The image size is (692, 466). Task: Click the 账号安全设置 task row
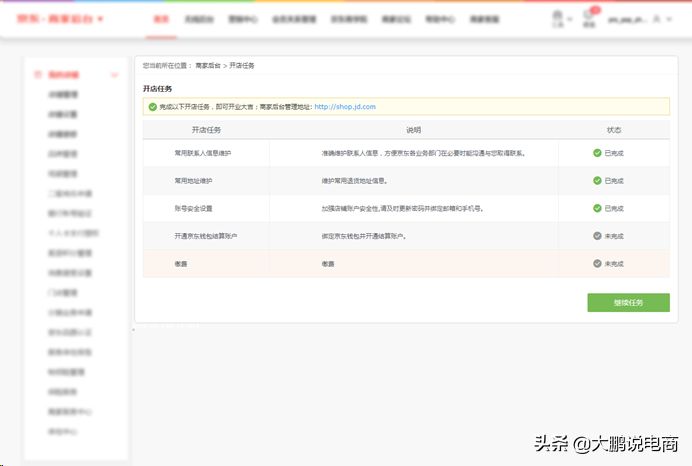click(406, 208)
